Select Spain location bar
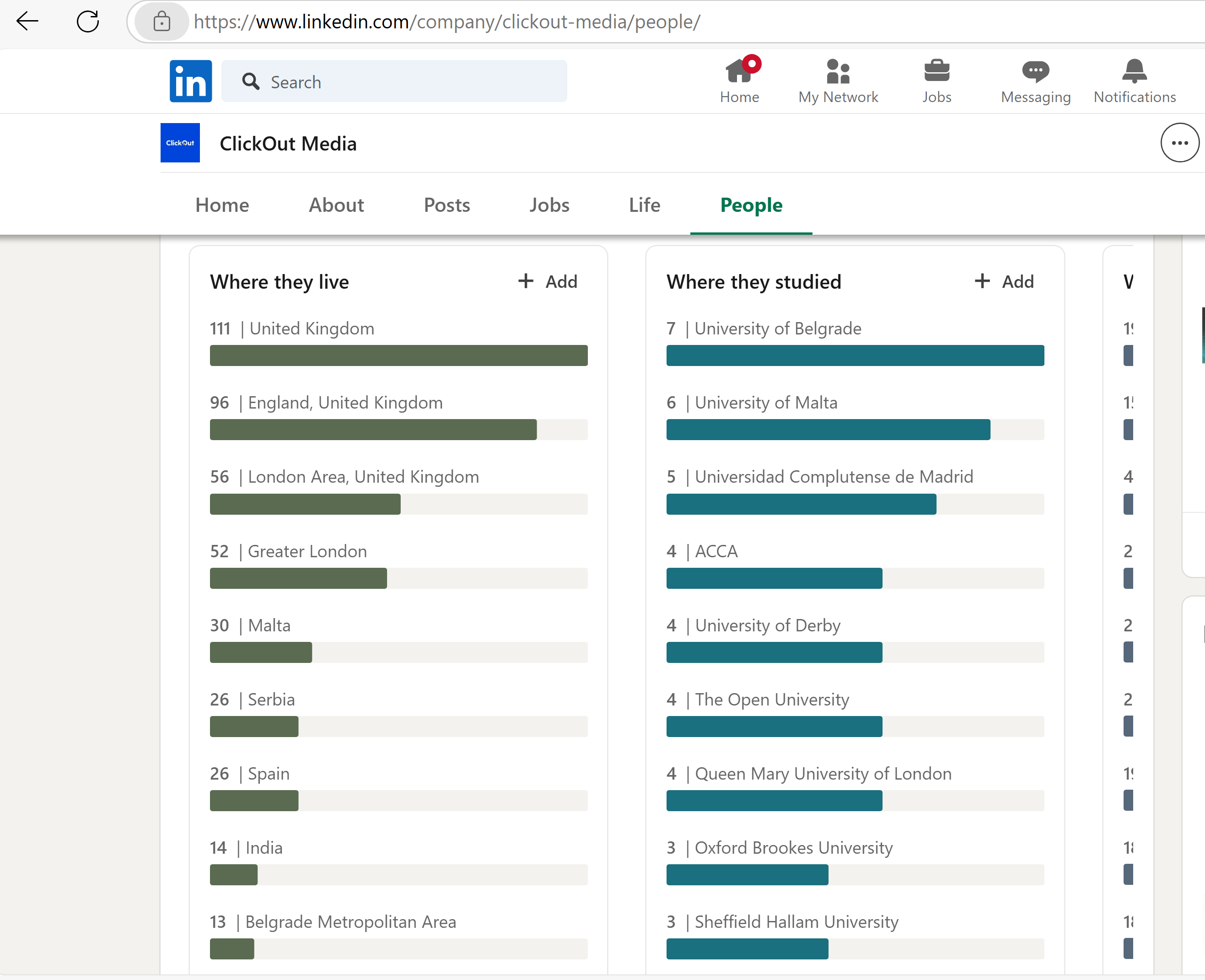The height and width of the screenshot is (980, 1205). [x=398, y=801]
